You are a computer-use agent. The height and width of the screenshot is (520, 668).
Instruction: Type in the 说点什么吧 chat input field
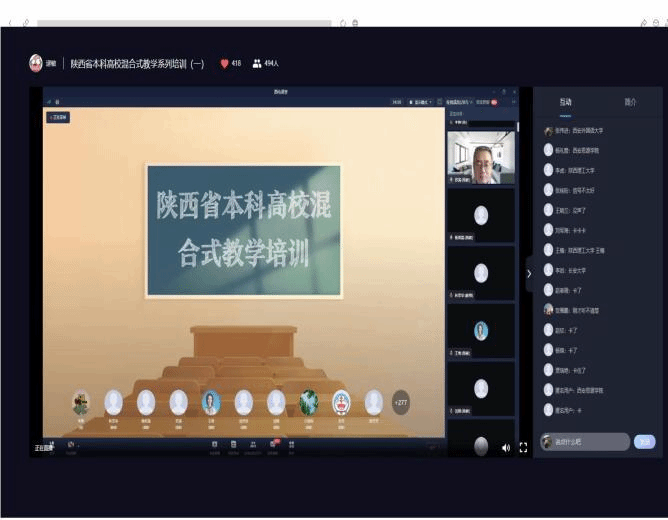[592, 441]
